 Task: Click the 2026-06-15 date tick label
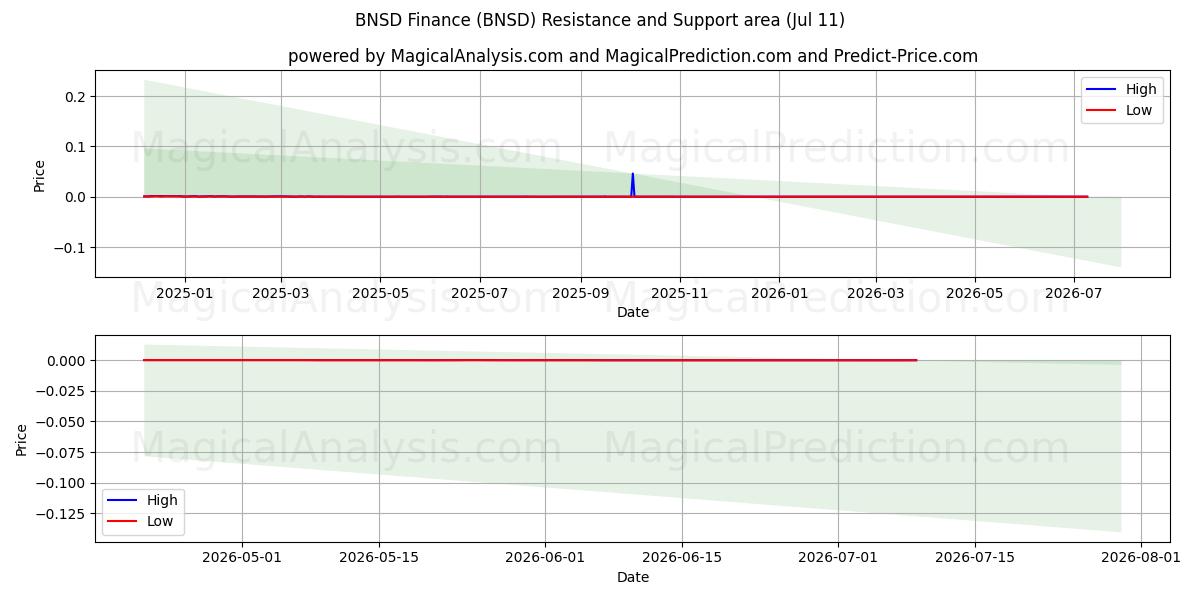coord(682,558)
